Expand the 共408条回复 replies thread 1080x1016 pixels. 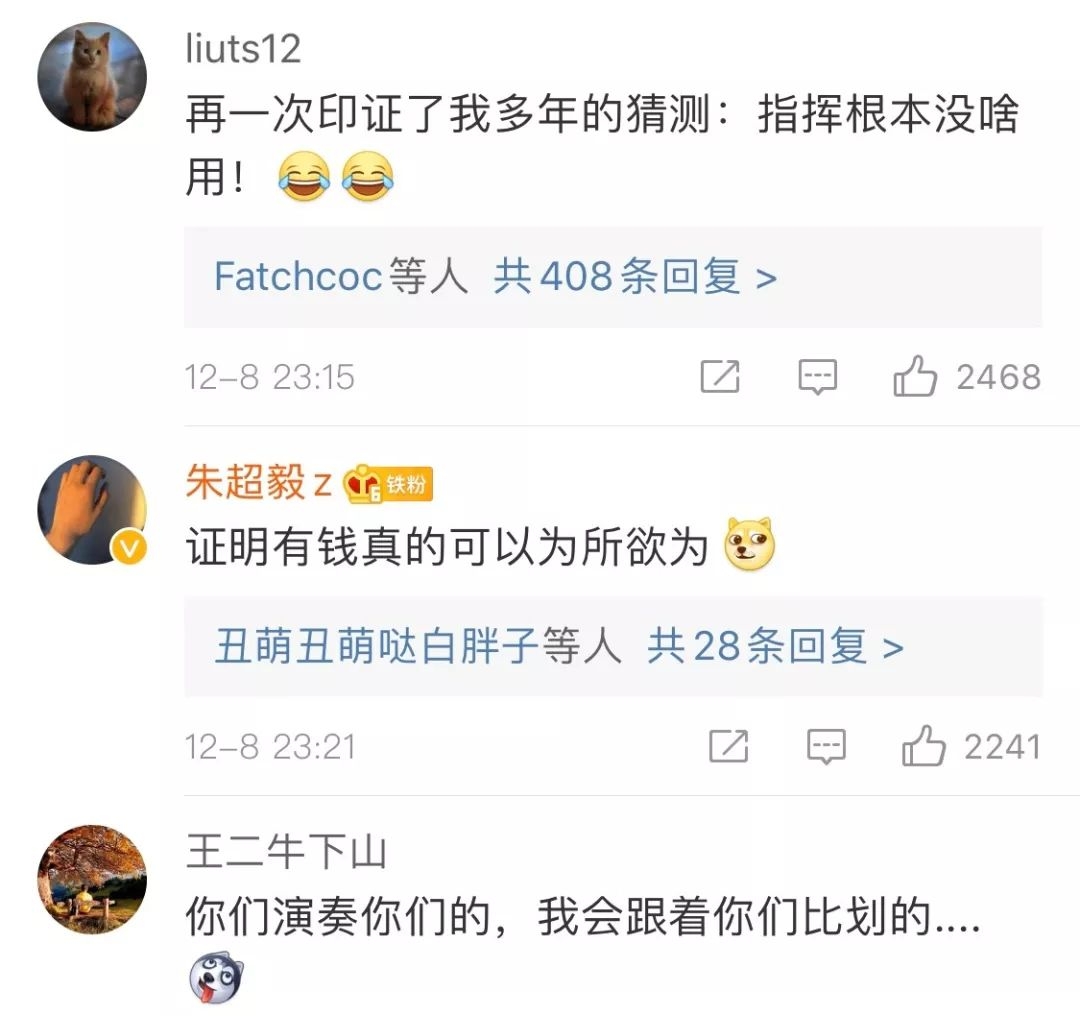(x=634, y=277)
